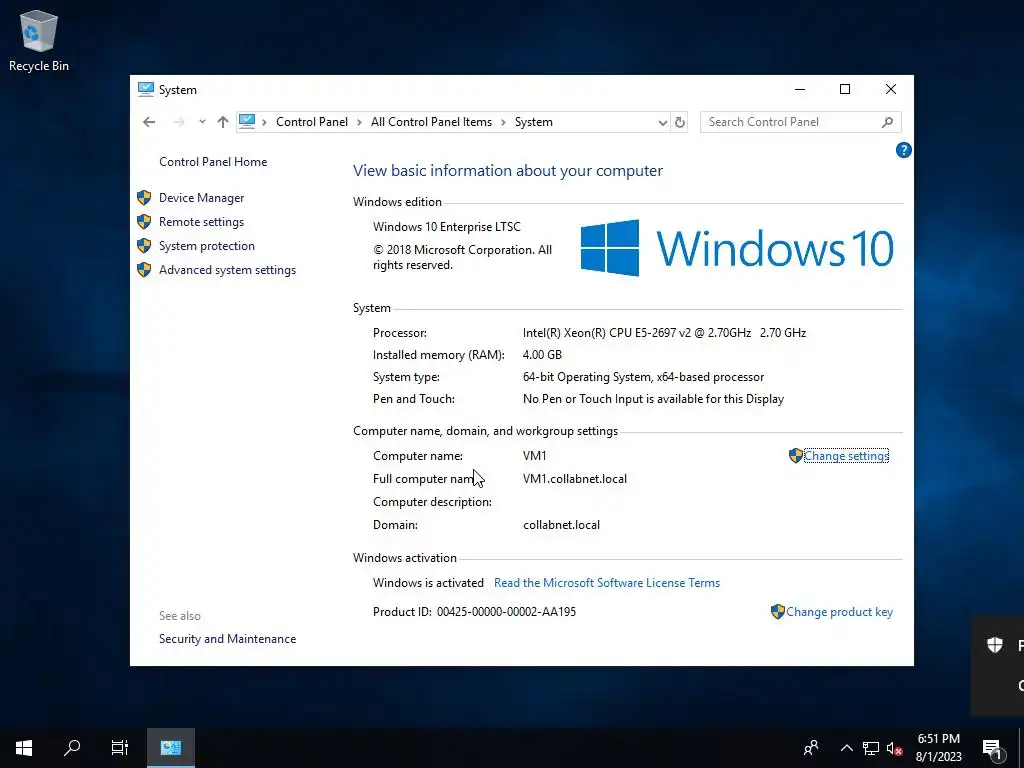Click the collabnet.local domain value
The width and height of the screenshot is (1024, 768).
561,525
